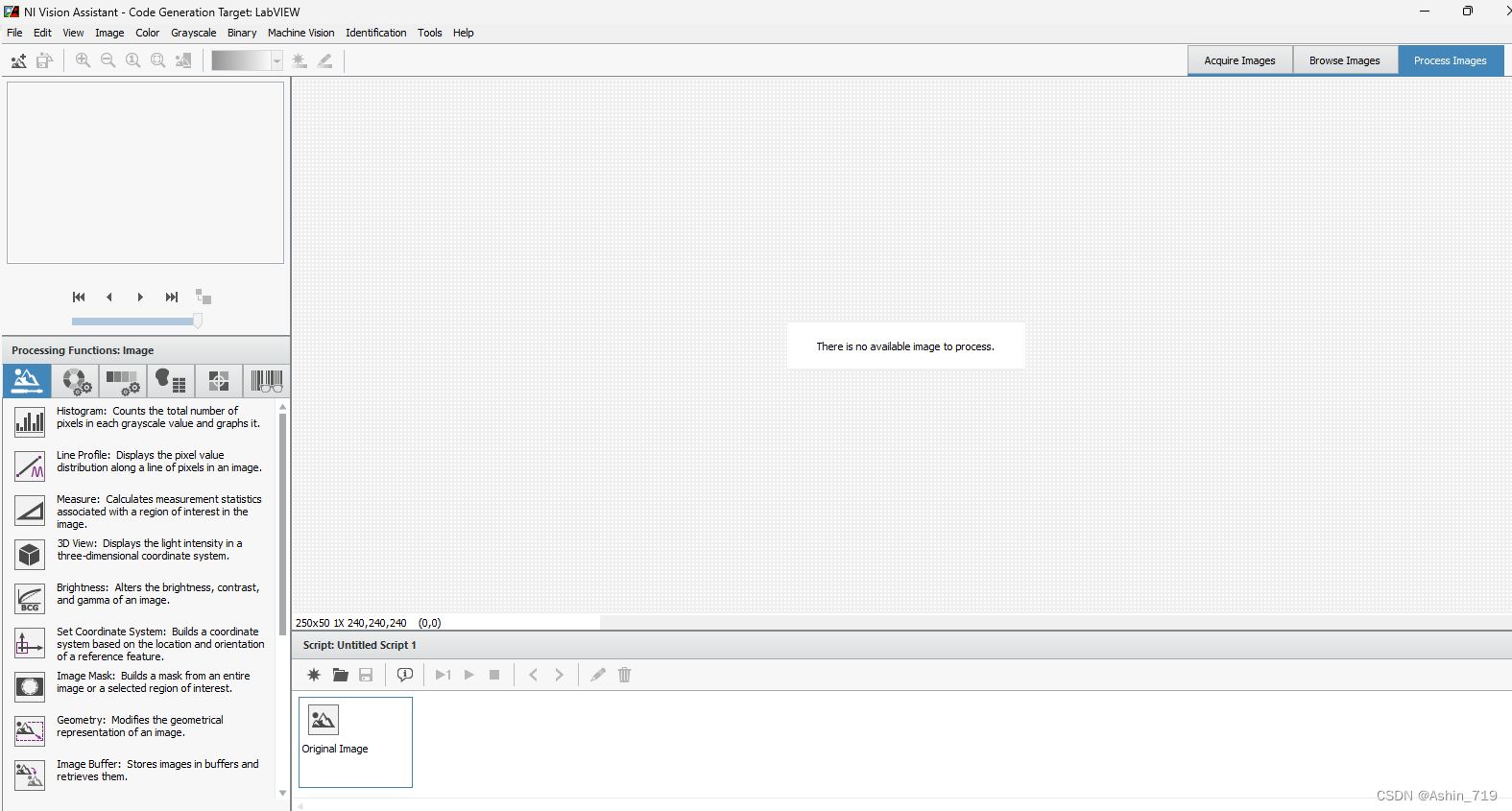
Task: Choose the 3D View cube icon
Action: 30,555
